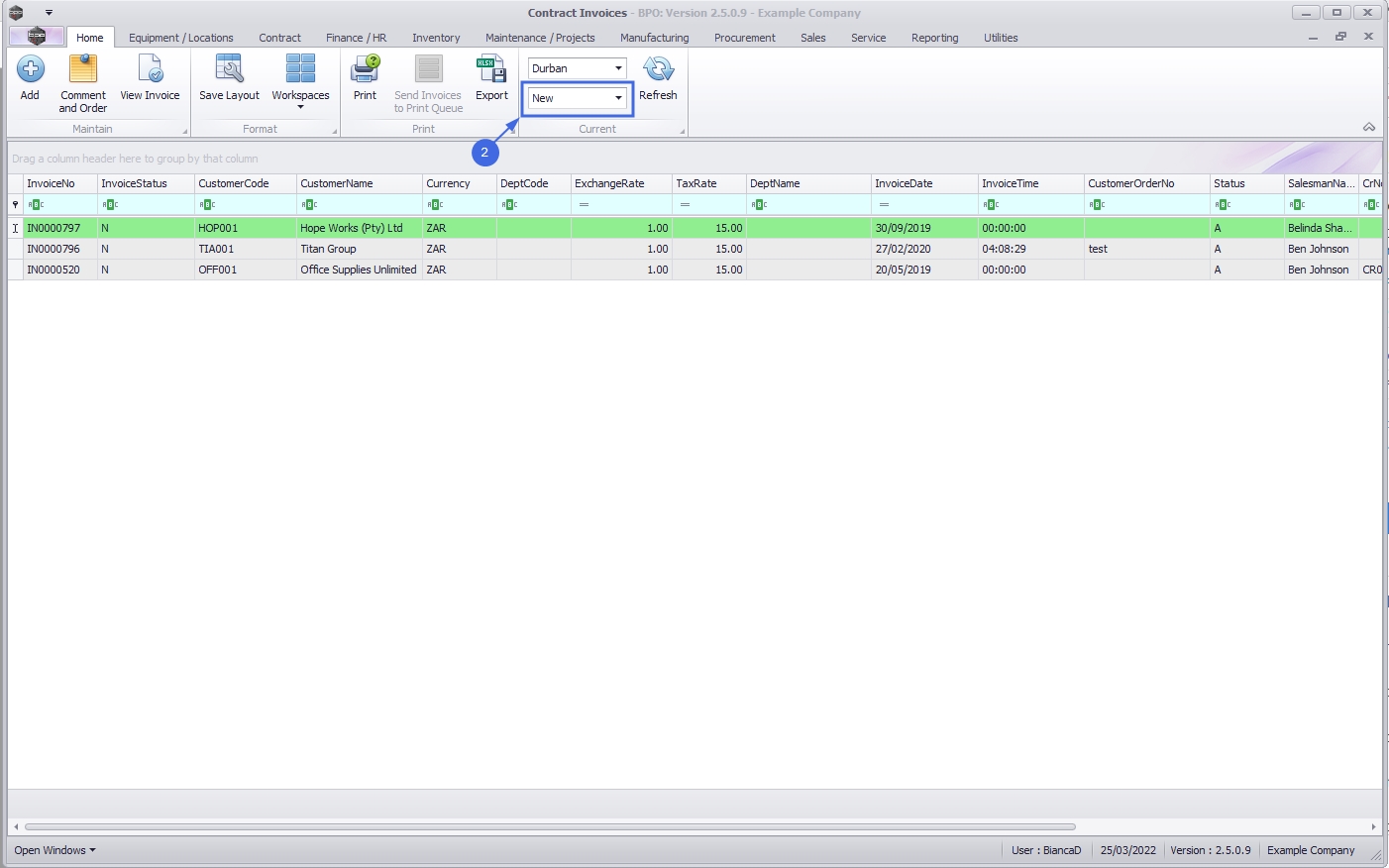Open the Utilities tab

(x=1001, y=38)
